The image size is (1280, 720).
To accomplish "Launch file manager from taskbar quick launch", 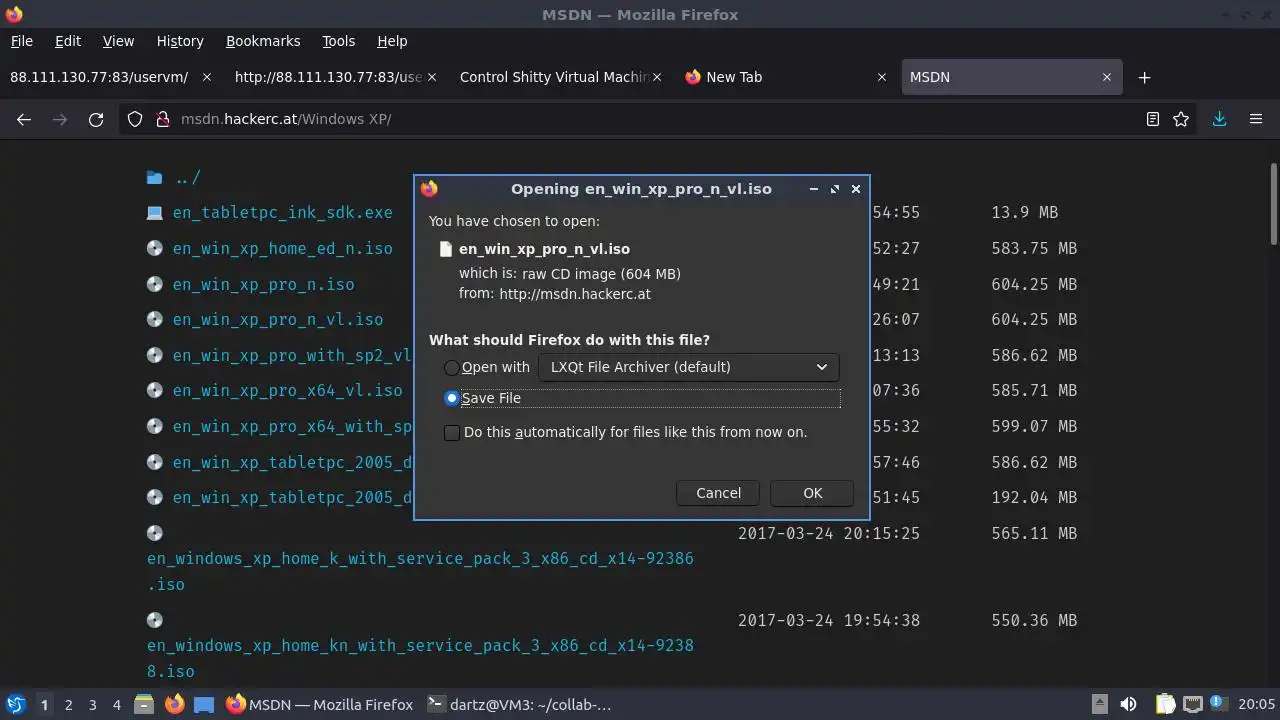I will pos(144,704).
